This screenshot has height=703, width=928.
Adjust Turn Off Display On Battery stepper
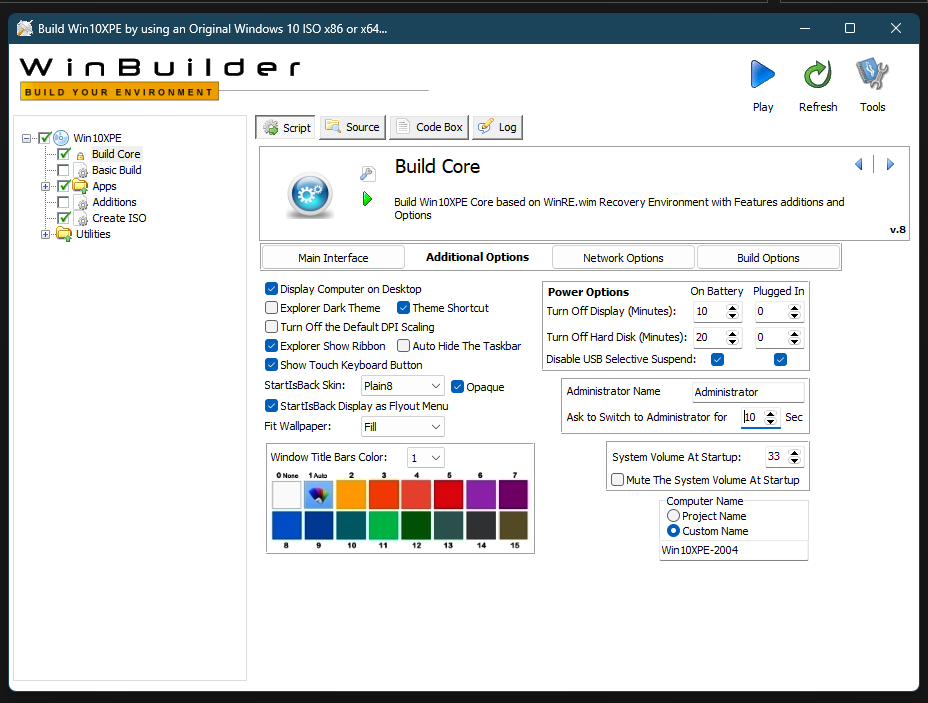pyautogui.click(x=733, y=311)
